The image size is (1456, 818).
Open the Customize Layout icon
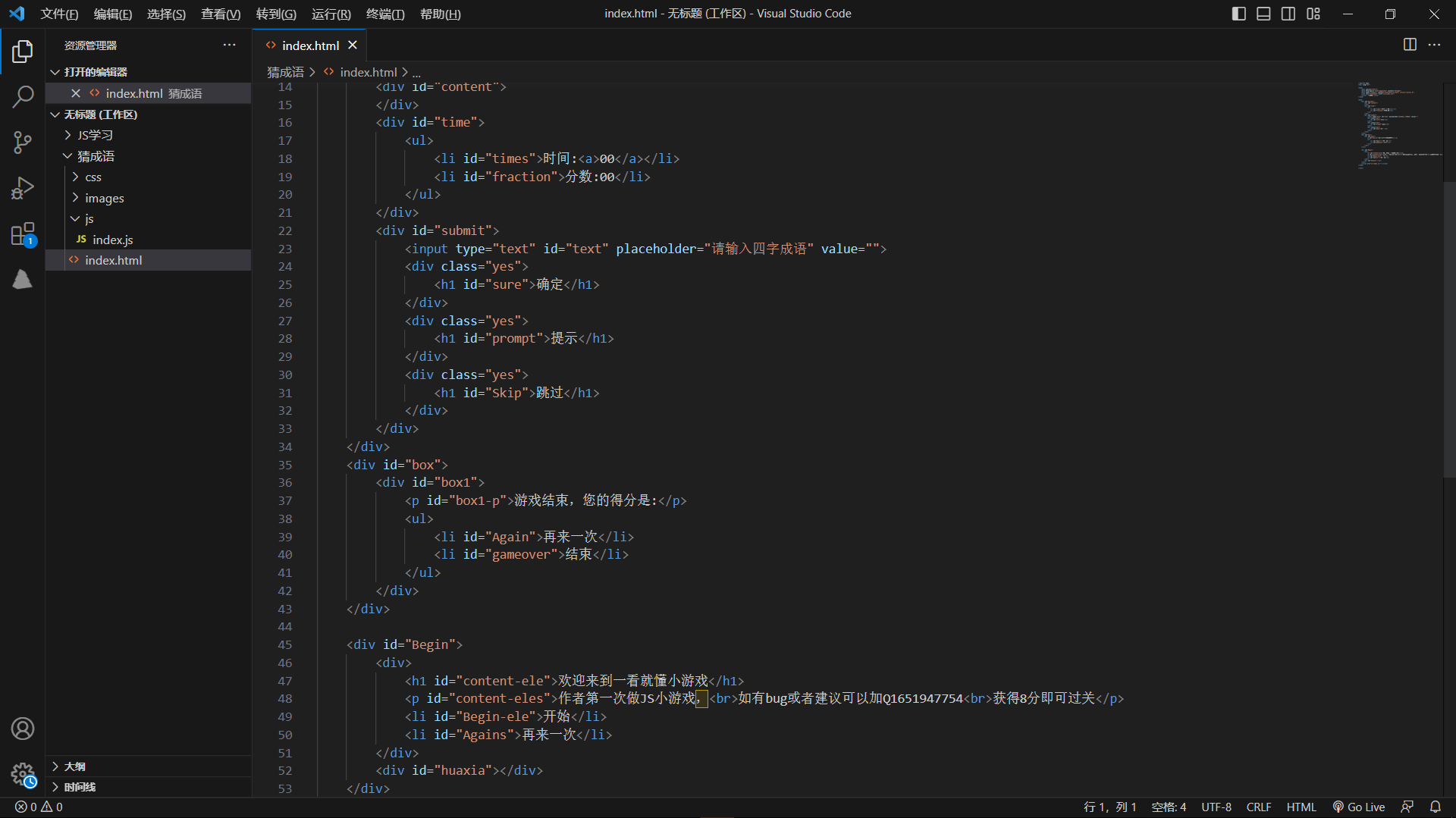[1313, 14]
